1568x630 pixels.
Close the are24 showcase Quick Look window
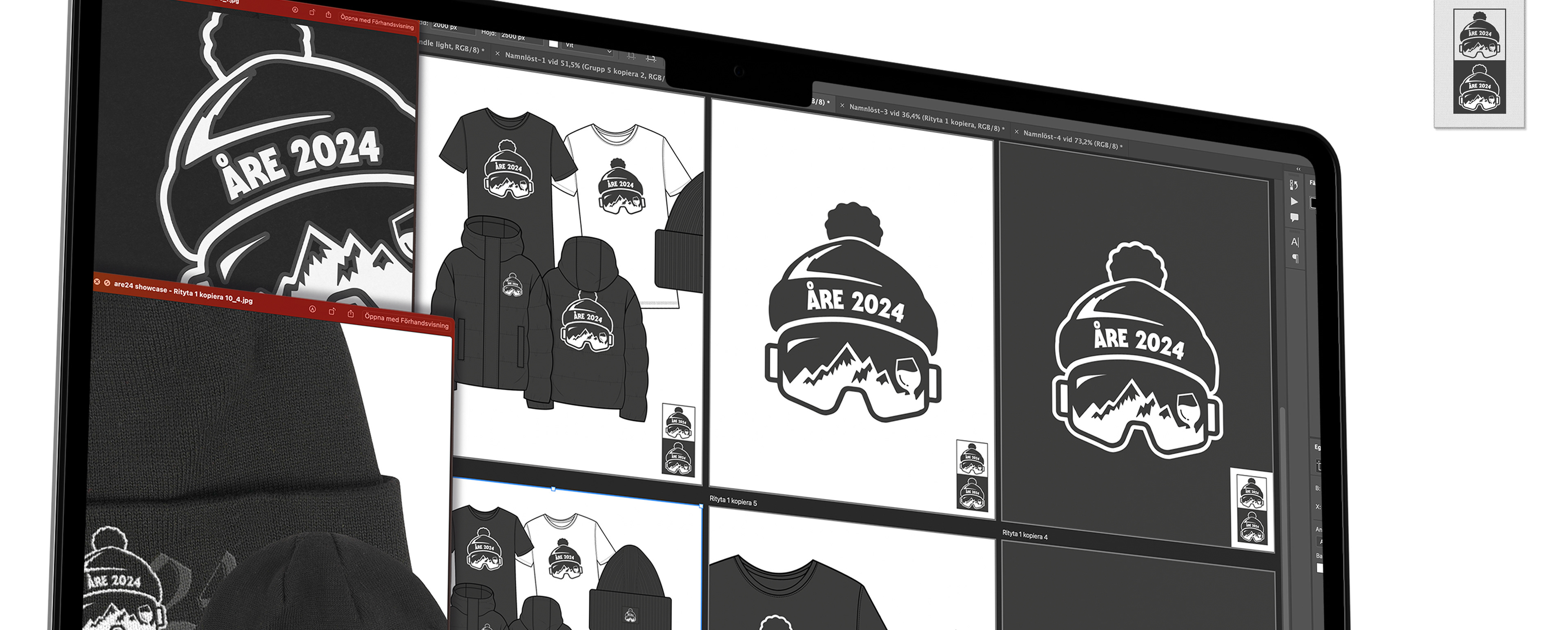coord(97,281)
